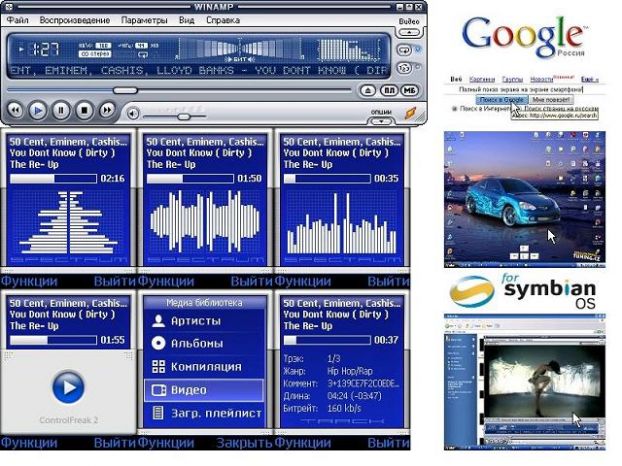622x466 pixels.
Task: Click the Winamp seek bar handle
Action: [125, 91]
